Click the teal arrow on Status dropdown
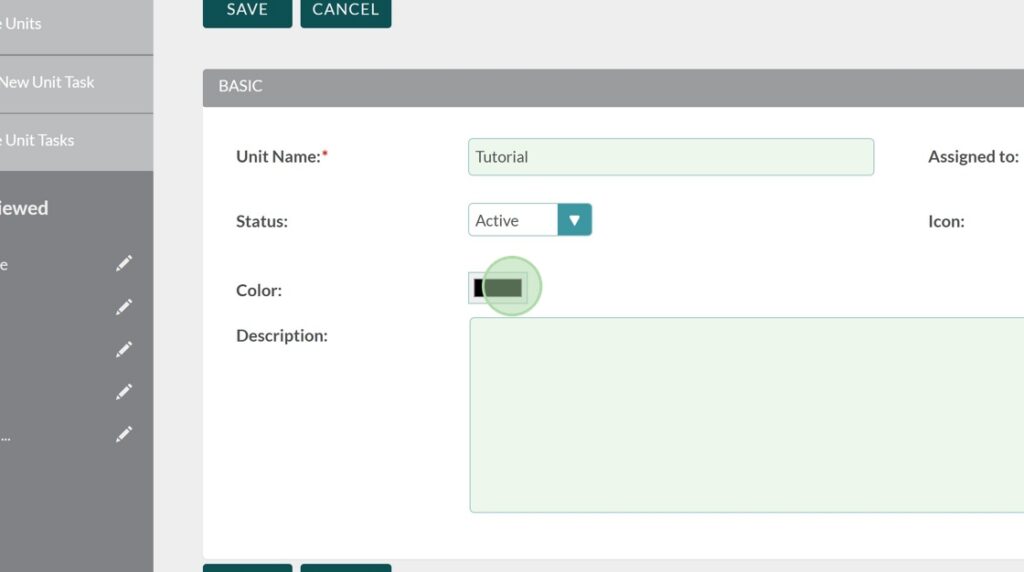1024x572 pixels. pyautogui.click(x=574, y=221)
